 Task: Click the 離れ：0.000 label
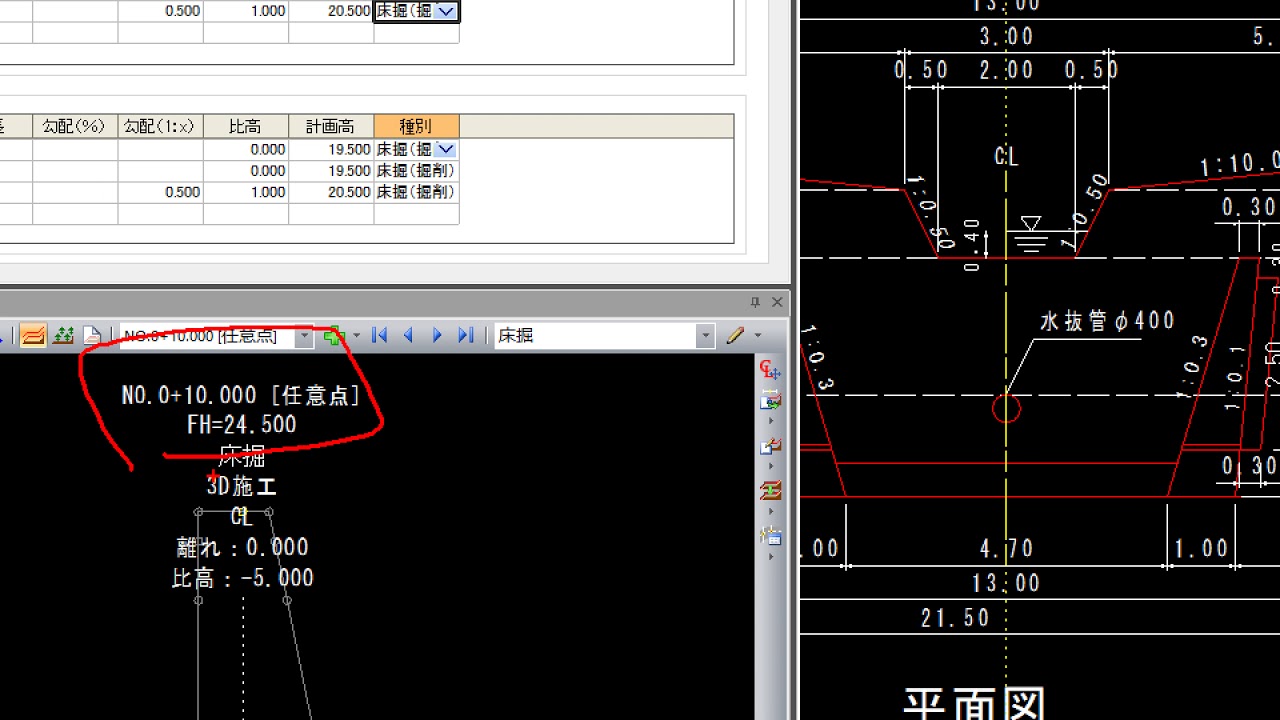coord(242,548)
